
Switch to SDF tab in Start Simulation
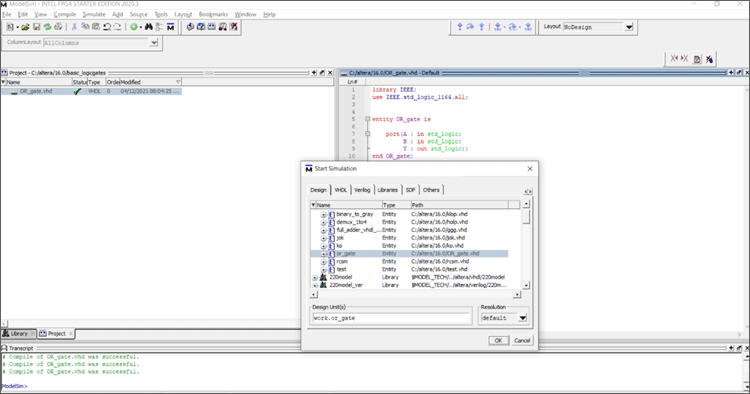point(410,190)
